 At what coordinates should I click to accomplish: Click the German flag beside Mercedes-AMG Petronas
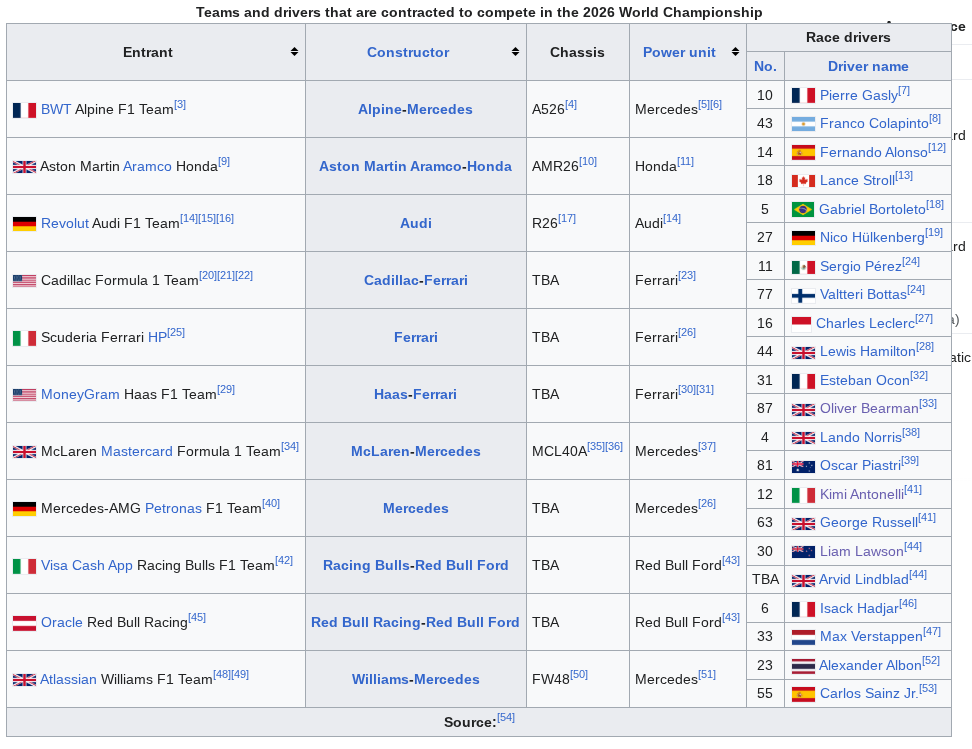coord(24,509)
